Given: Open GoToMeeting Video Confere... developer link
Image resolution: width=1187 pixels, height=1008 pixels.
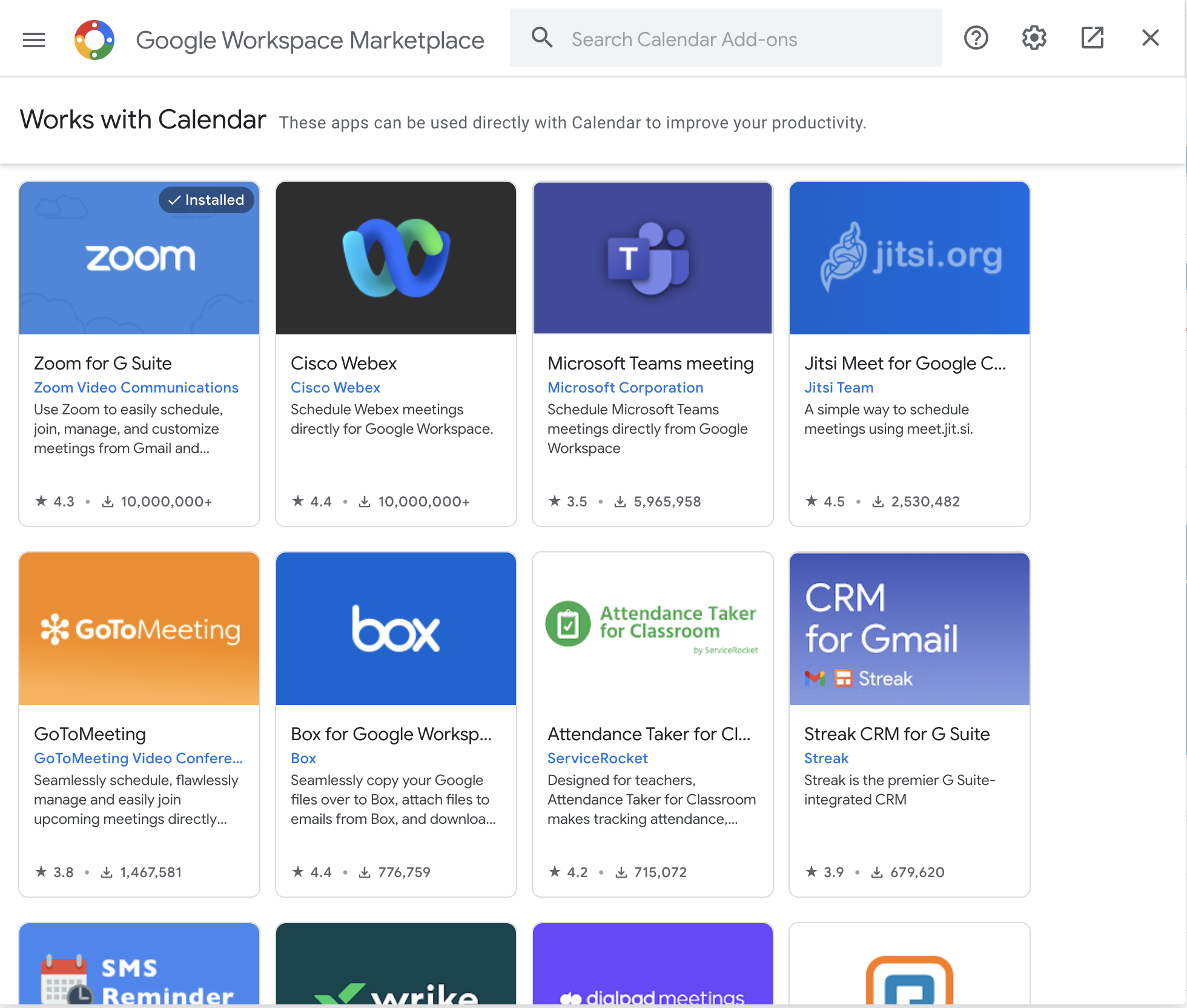Looking at the screenshot, I should coord(138,758).
